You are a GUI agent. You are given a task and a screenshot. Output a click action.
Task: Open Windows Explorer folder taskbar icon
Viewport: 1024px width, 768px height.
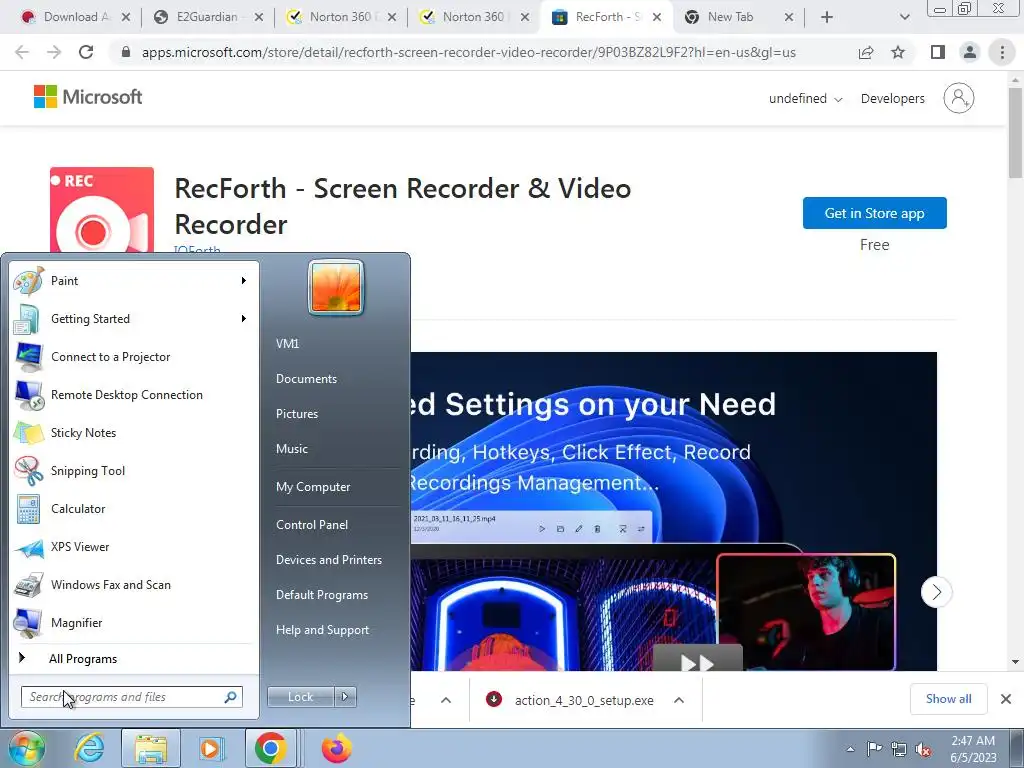[151, 748]
